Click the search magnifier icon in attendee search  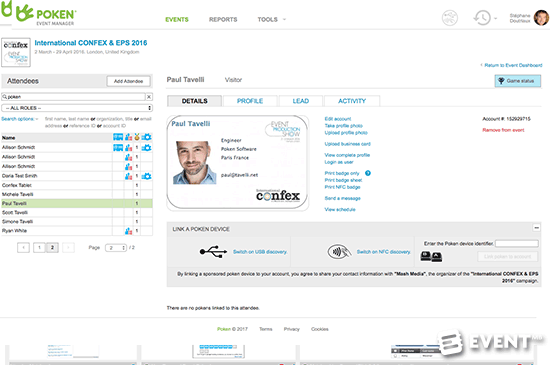click(5, 97)
